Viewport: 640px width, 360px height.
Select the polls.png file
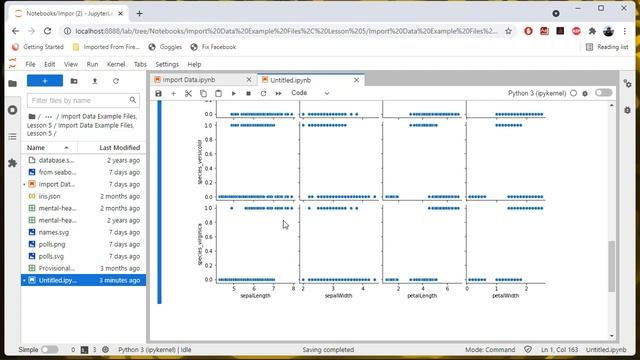pos(83,244)
